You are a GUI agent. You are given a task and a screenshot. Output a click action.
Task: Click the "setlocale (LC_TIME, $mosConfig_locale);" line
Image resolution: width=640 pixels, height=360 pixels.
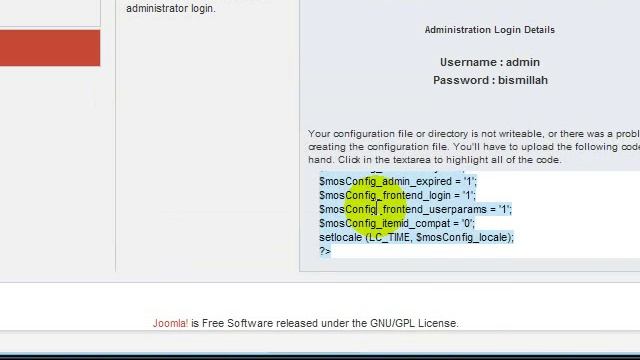point(416,238)
